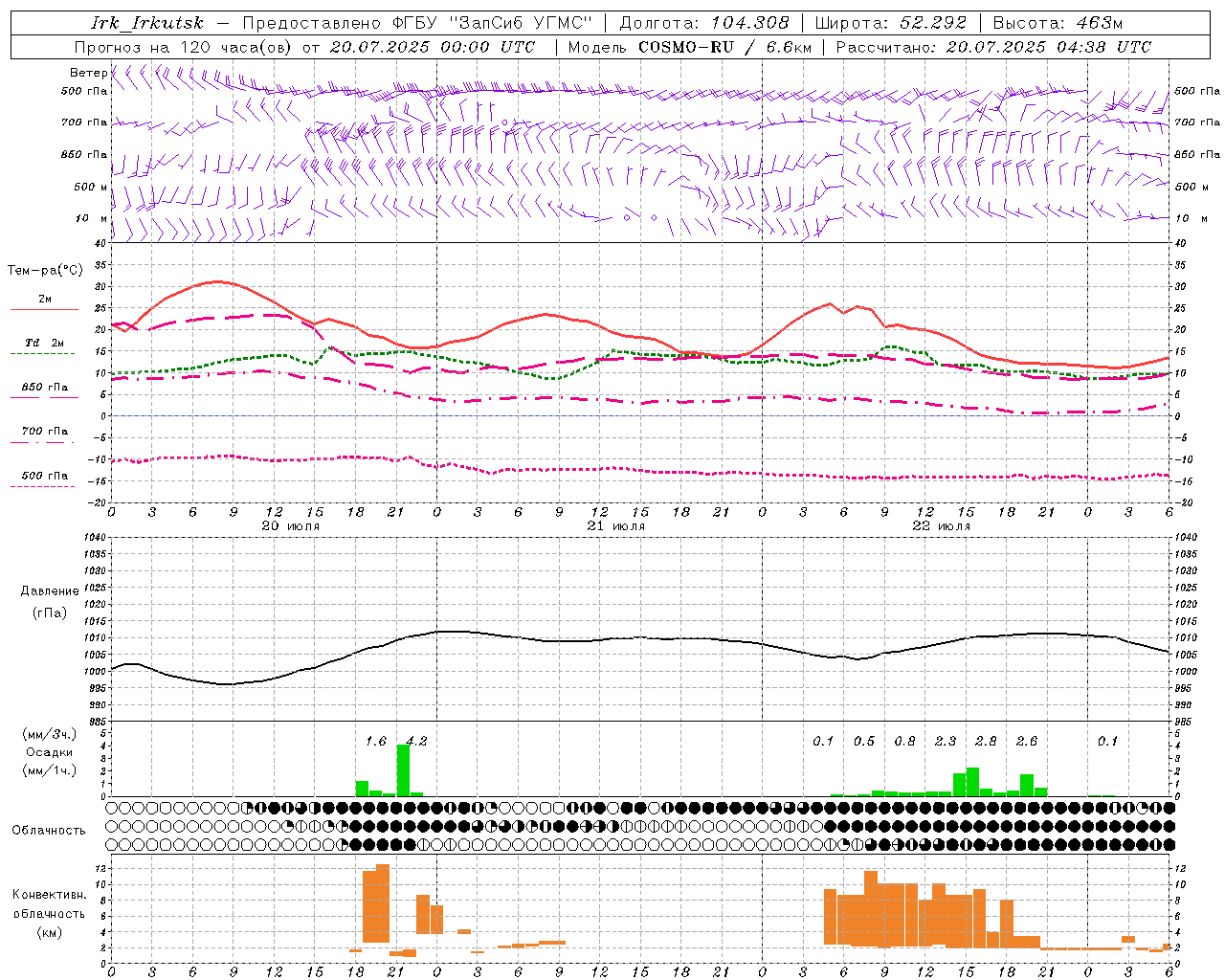Click the dashed line sample under Td 2м legend
The image size is (1225, 980).
pos(43,353)
